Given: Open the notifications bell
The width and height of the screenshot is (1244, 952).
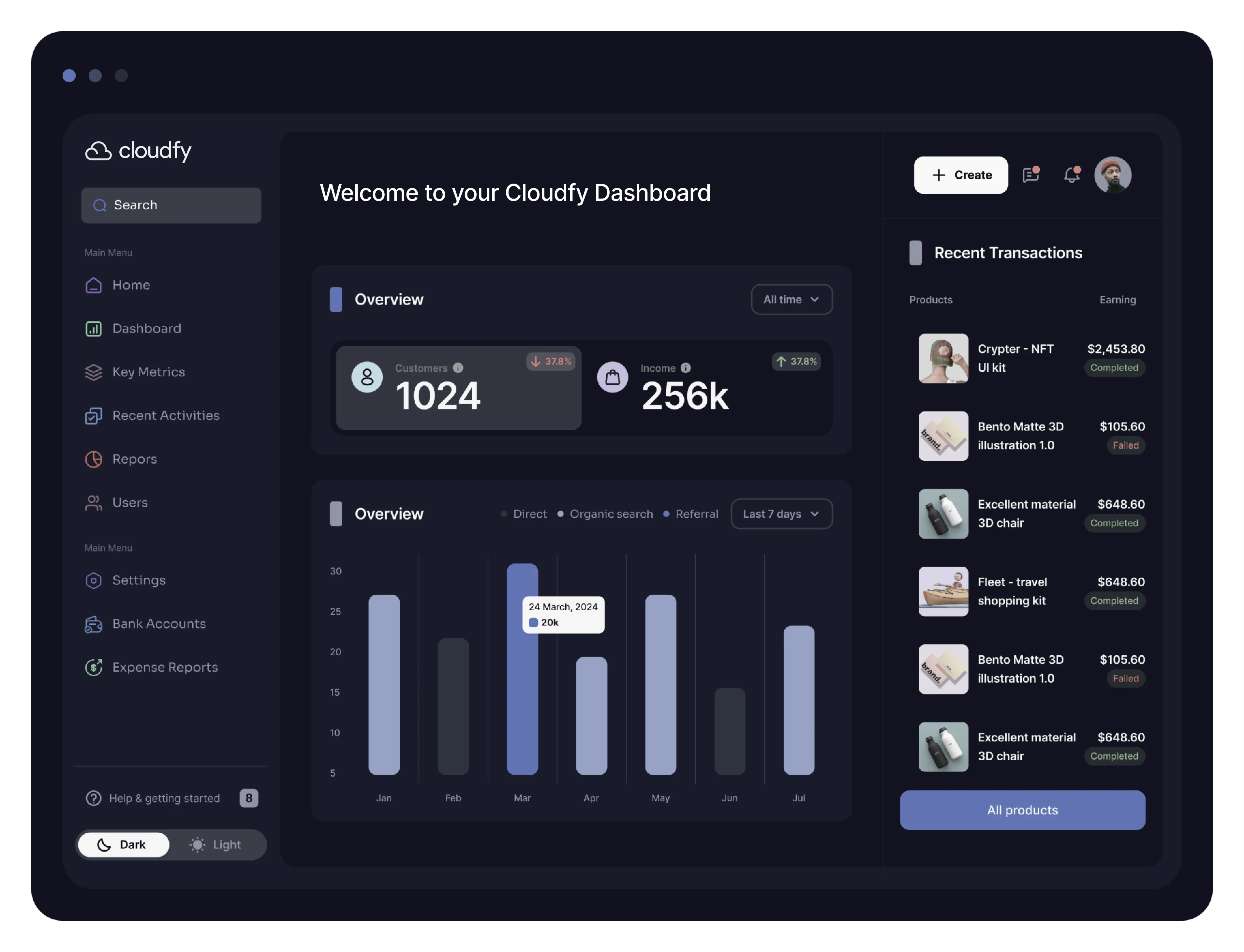Looking at the screenshot, I should (x=1071, y=175).
